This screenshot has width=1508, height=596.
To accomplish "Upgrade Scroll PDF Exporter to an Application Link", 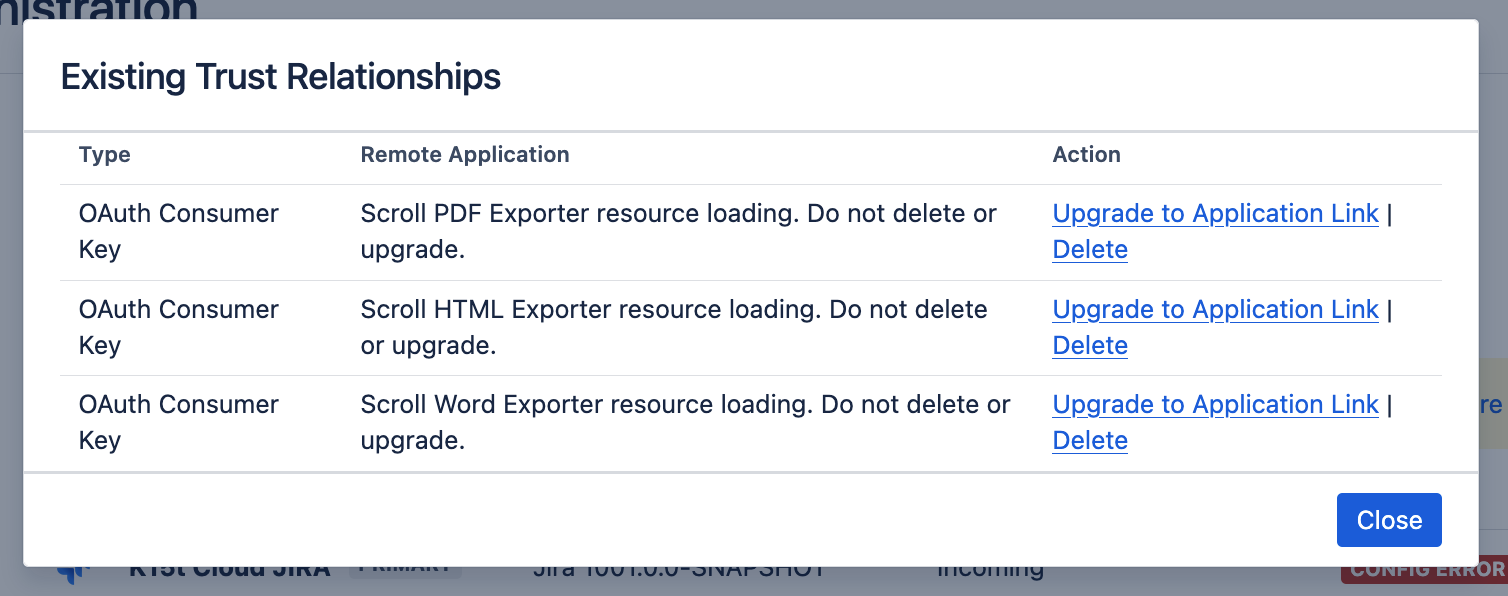I will tap(1214, 213).
